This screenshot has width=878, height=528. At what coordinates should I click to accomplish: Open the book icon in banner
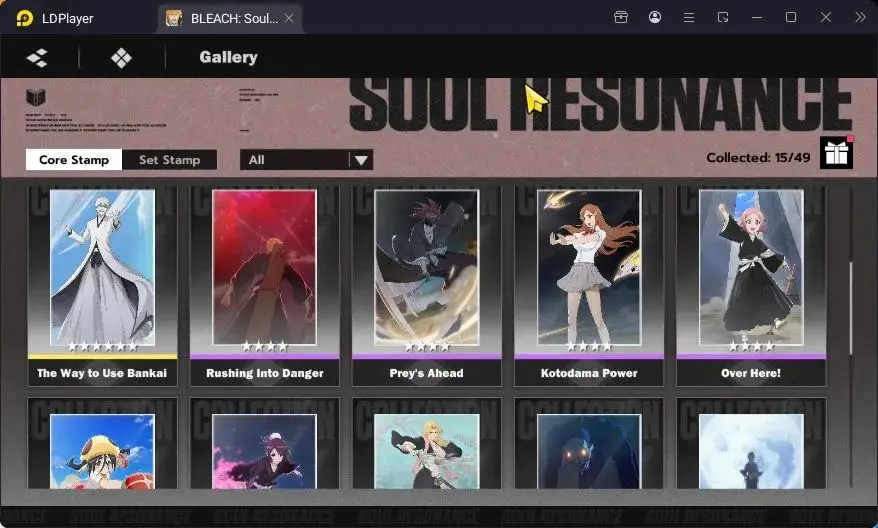pyautogui.click(x=36, y=97)
